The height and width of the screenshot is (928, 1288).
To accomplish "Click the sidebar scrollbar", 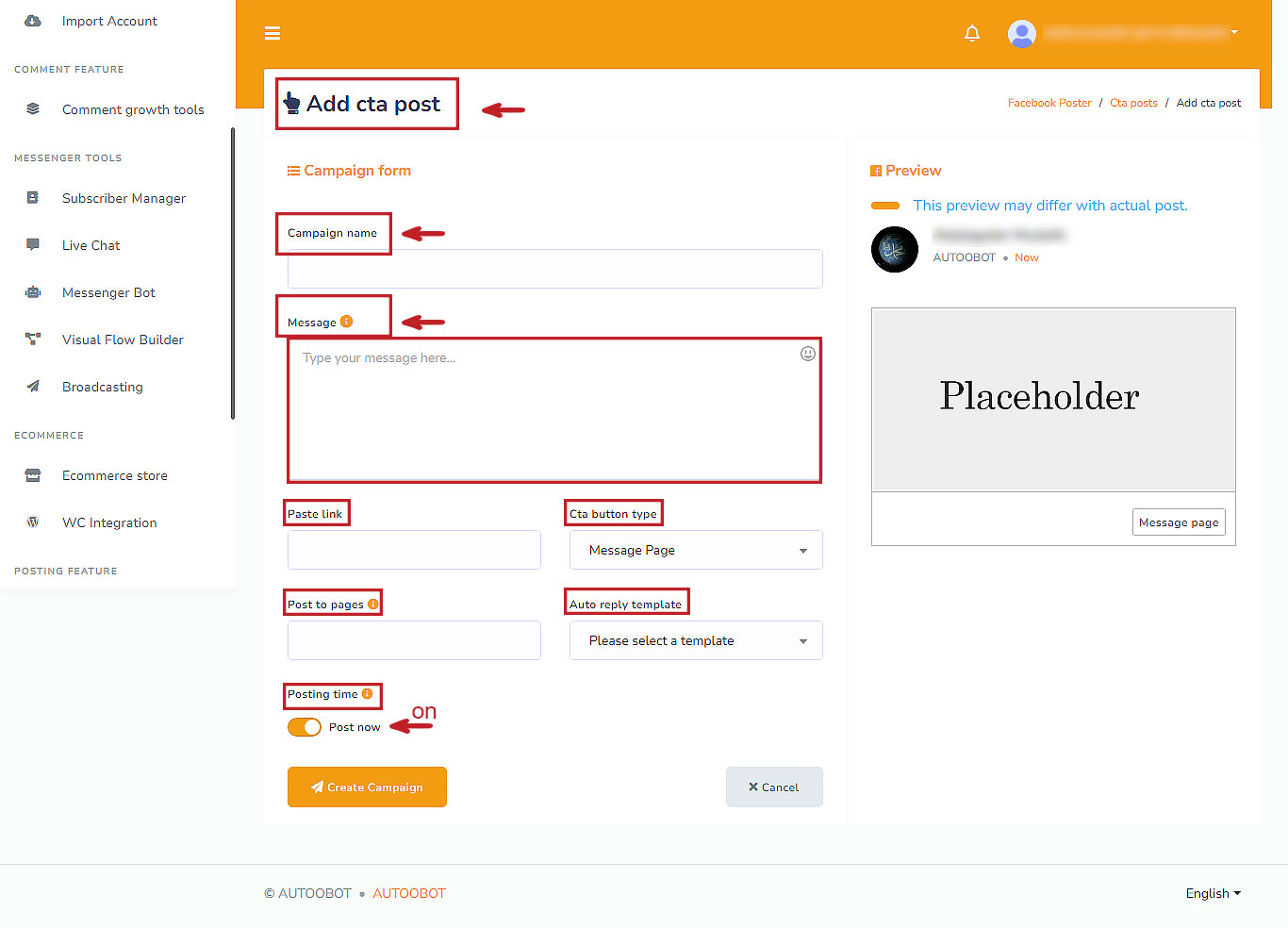I will [233, 273].
